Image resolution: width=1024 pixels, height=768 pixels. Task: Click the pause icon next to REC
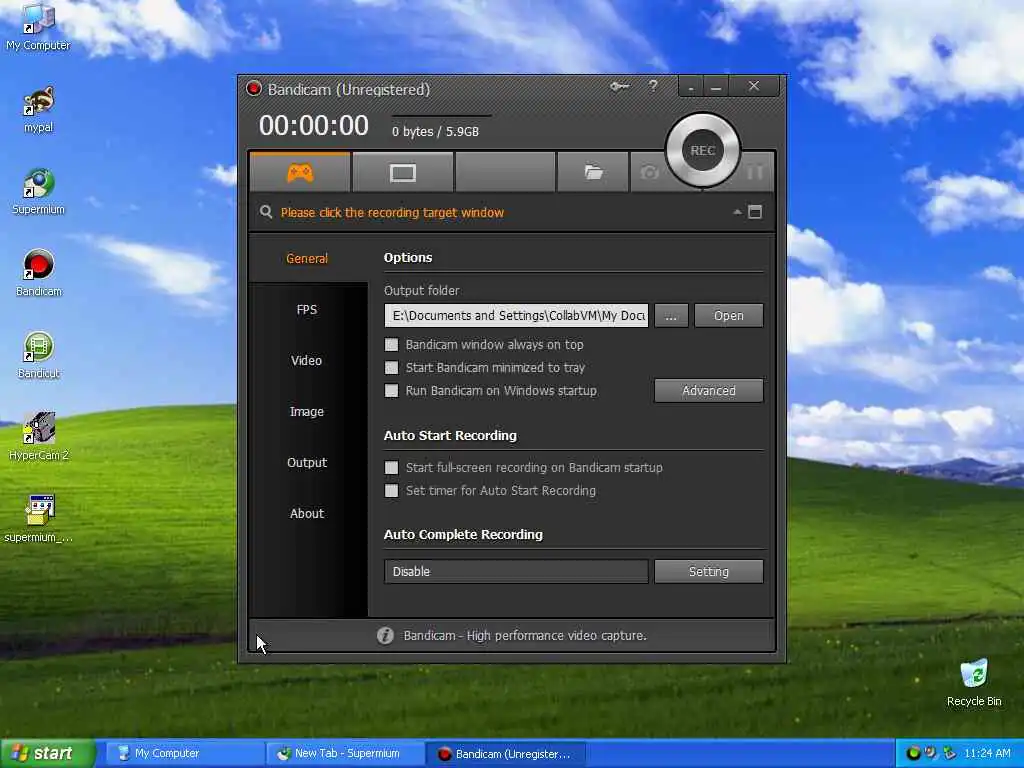pos(755,172)
